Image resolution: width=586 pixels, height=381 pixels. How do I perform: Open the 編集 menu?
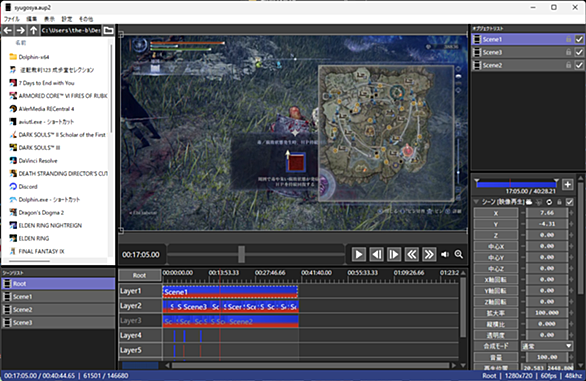coord(31,19)
